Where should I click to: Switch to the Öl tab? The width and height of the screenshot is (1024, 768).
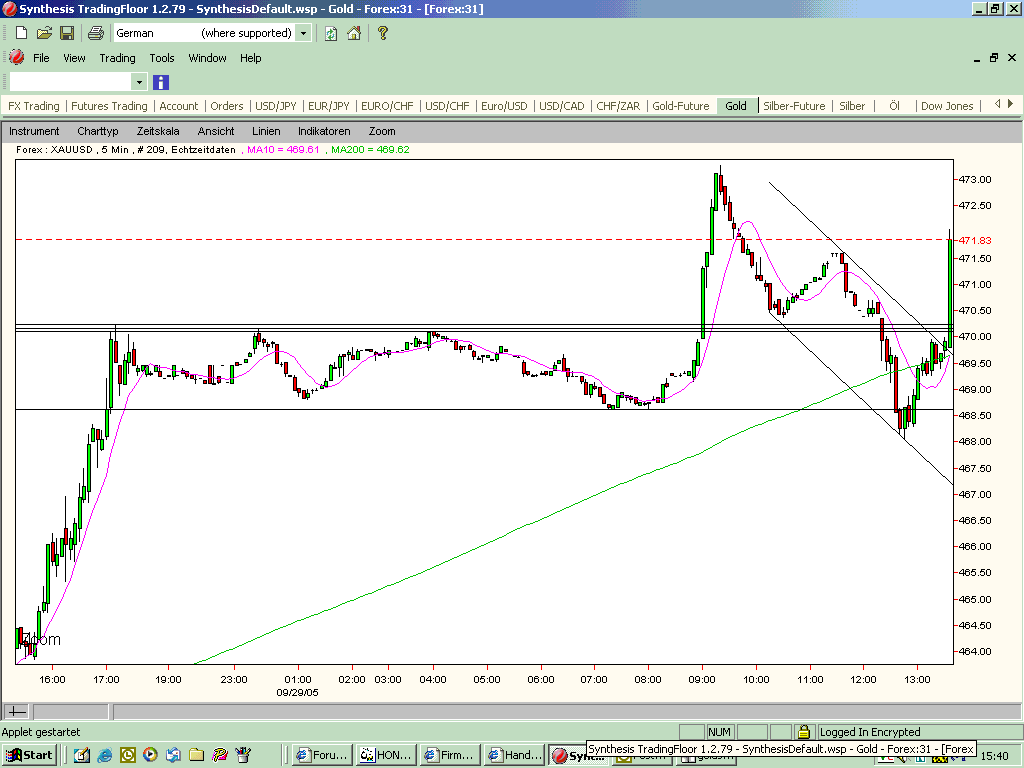pos(895,106)
